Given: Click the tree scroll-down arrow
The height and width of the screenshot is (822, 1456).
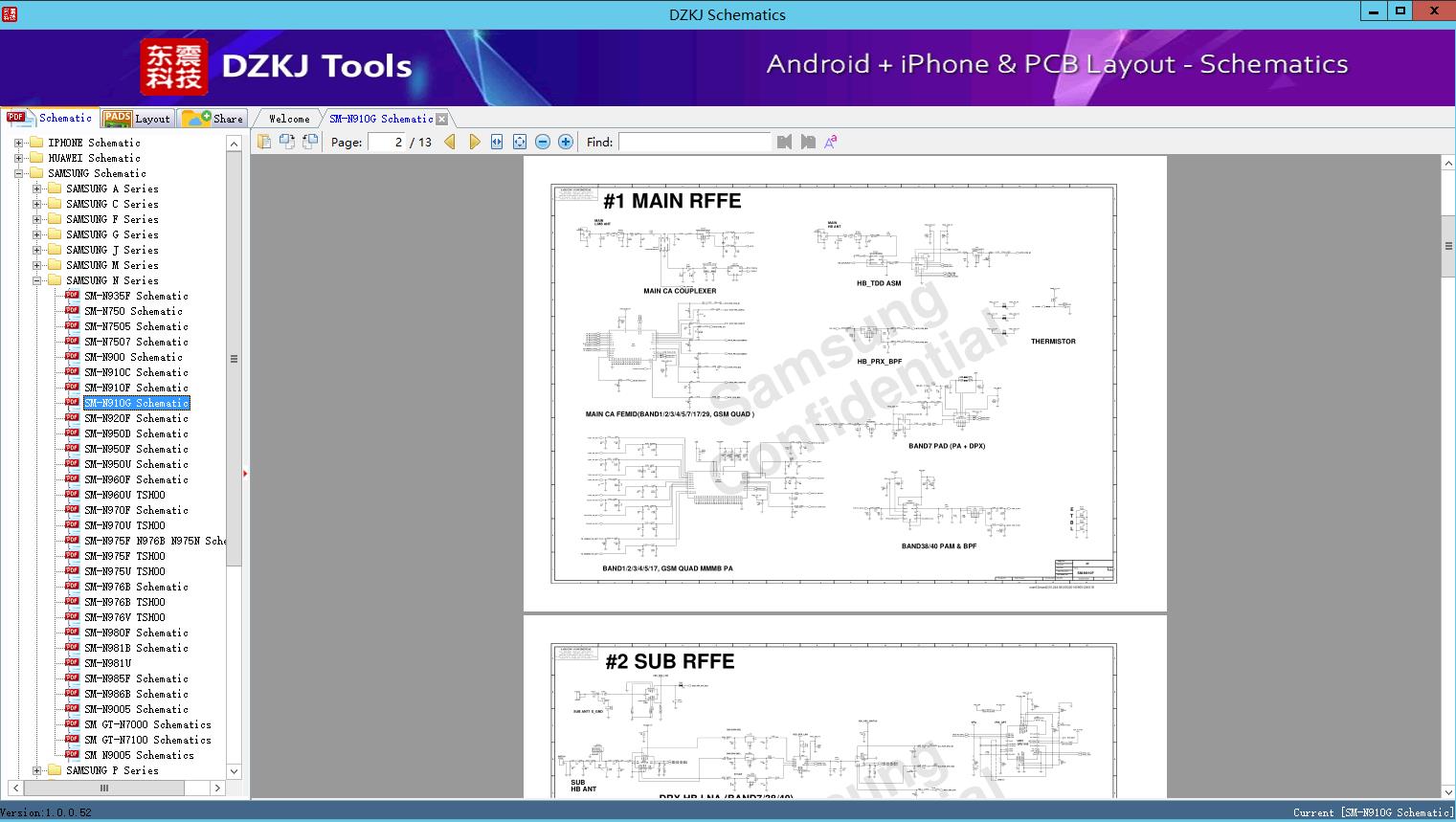Looking at the screenshot, I should (x=234, y=771).
